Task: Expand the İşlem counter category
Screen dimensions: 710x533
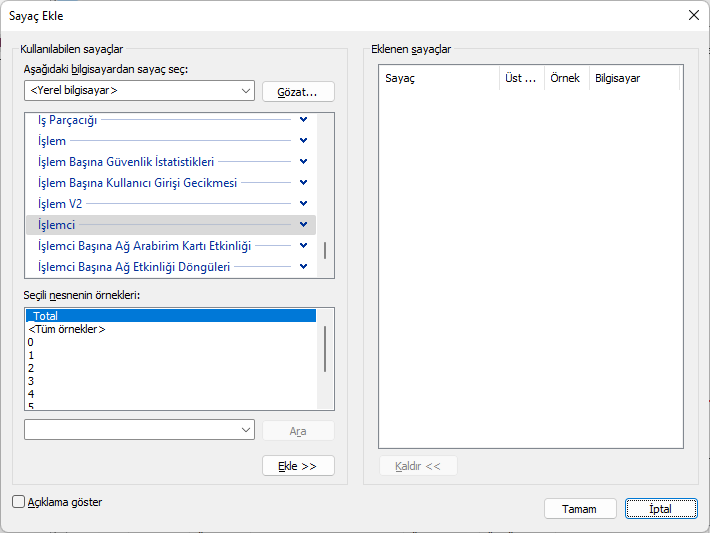Action: 303,141
